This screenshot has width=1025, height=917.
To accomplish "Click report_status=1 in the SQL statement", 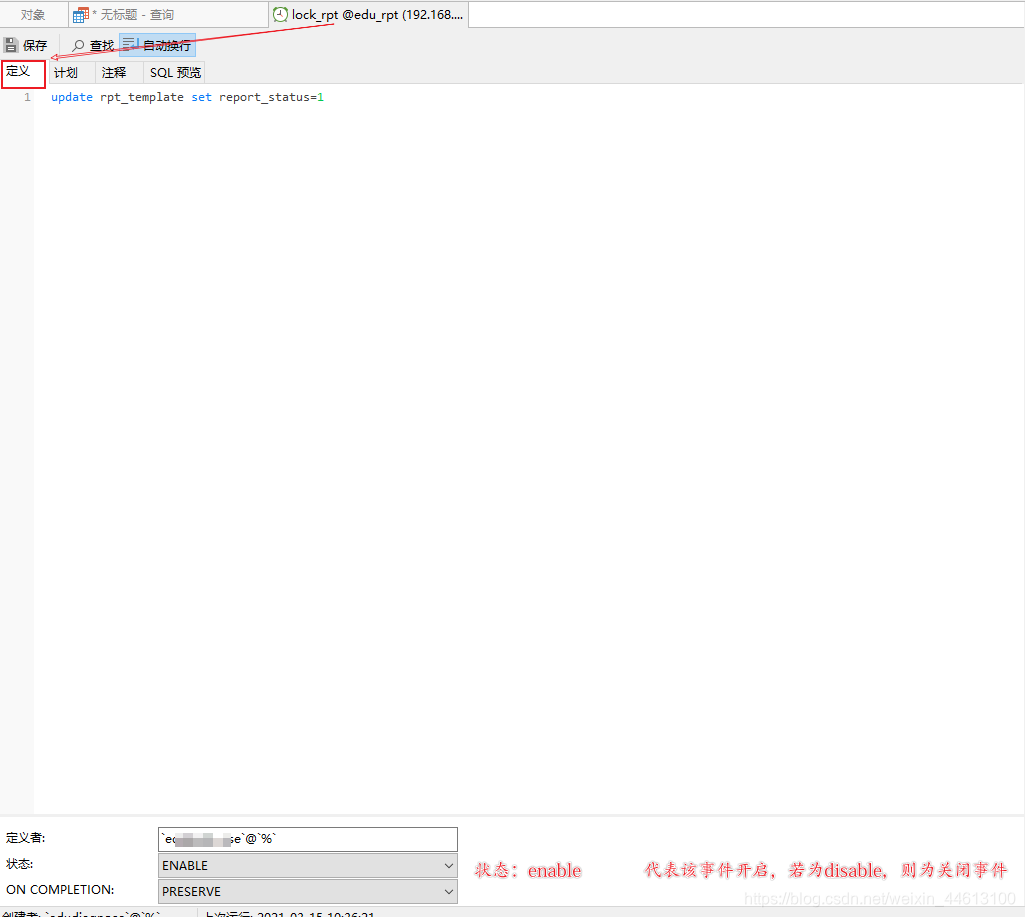I will [x=271, y=97].
